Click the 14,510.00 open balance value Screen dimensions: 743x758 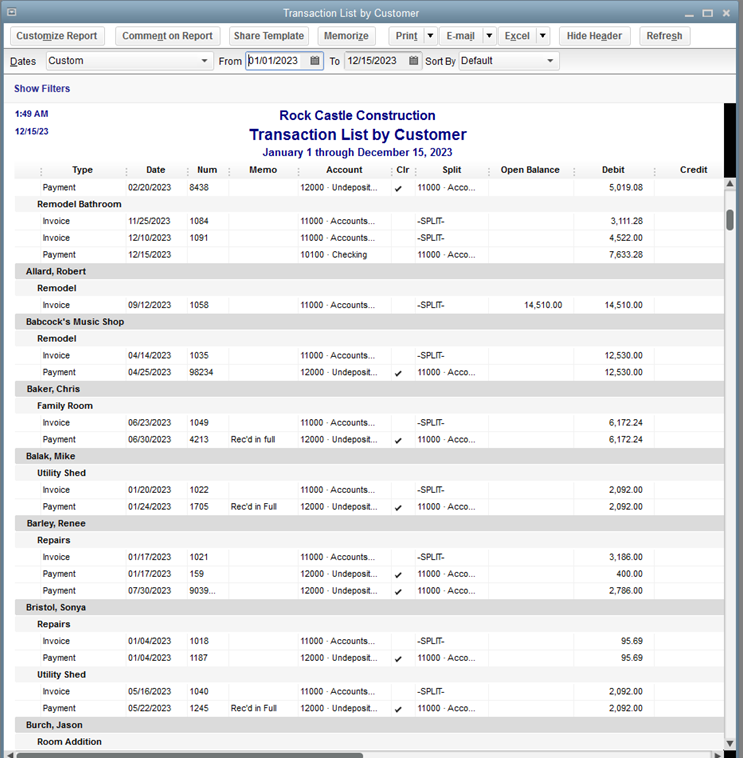click(543, 305)
